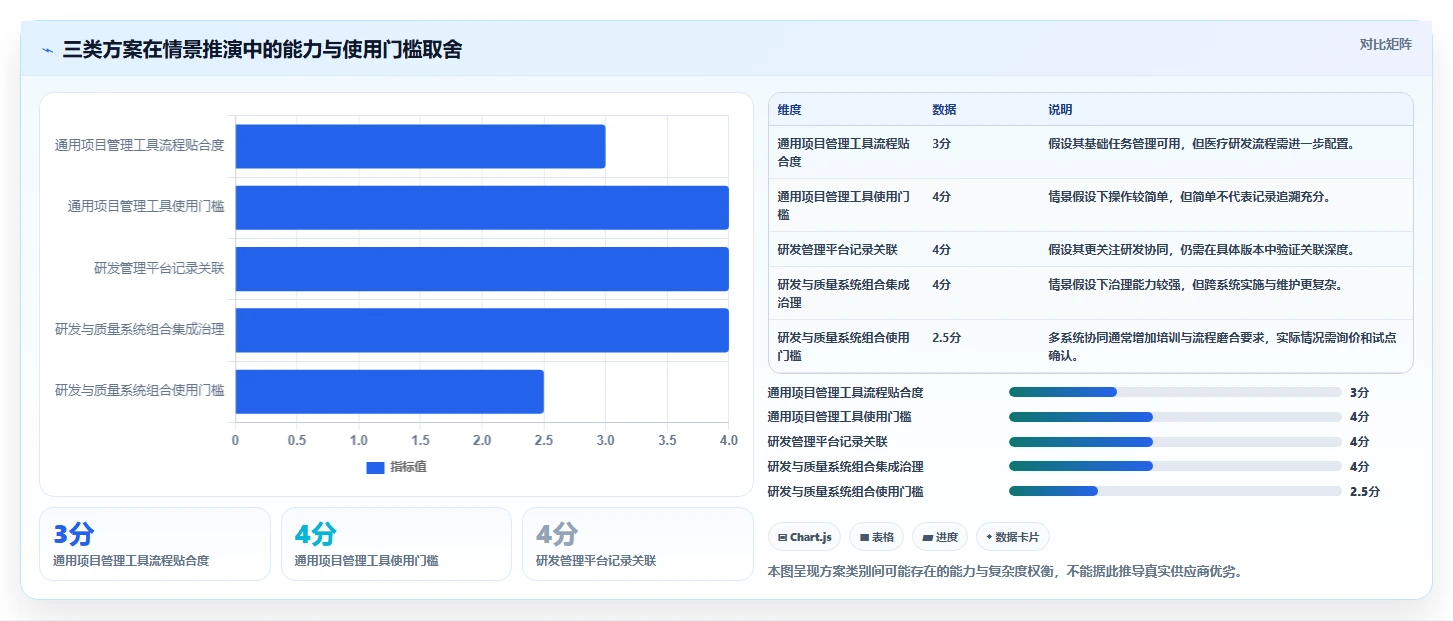Select the Chart.js chip
The width and height of the screenshot is (1453, 621).
(805, 537)
